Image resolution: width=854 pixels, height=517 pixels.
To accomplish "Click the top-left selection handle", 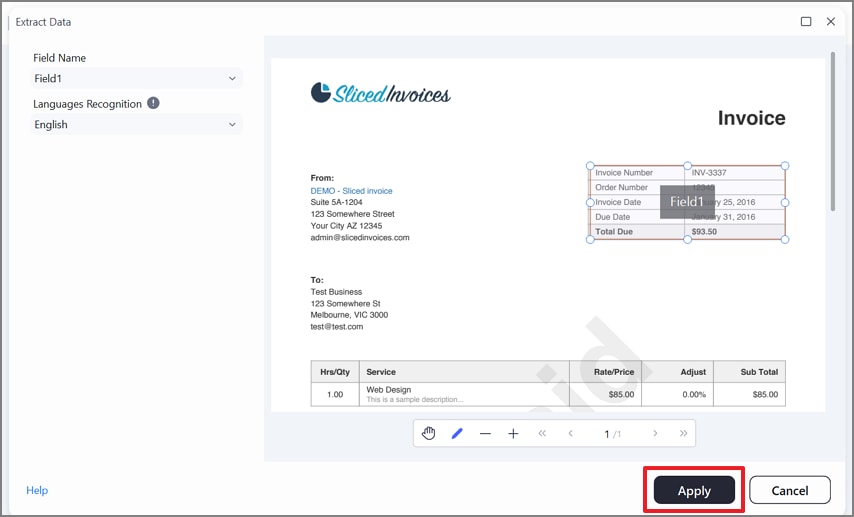I will [590, 166].
